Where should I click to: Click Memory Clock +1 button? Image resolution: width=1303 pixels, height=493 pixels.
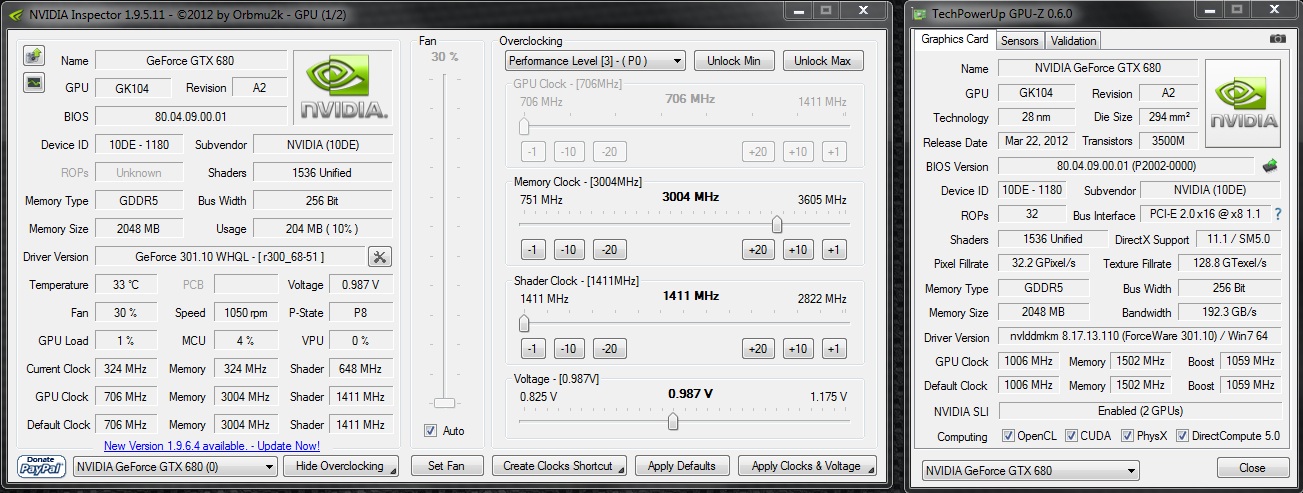pos(833,250)
